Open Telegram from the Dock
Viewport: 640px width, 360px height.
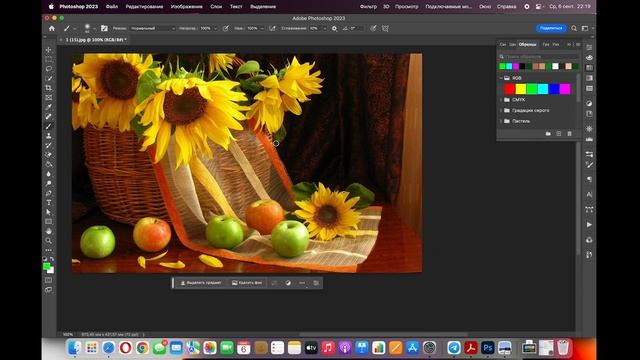pyautogui.click(x=453, y=348)
